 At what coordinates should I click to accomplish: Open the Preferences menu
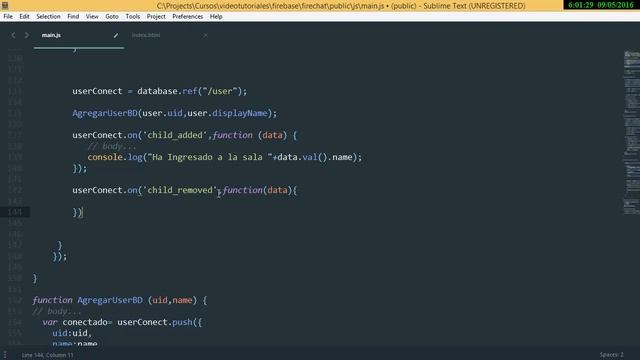[x=187, y=16]
